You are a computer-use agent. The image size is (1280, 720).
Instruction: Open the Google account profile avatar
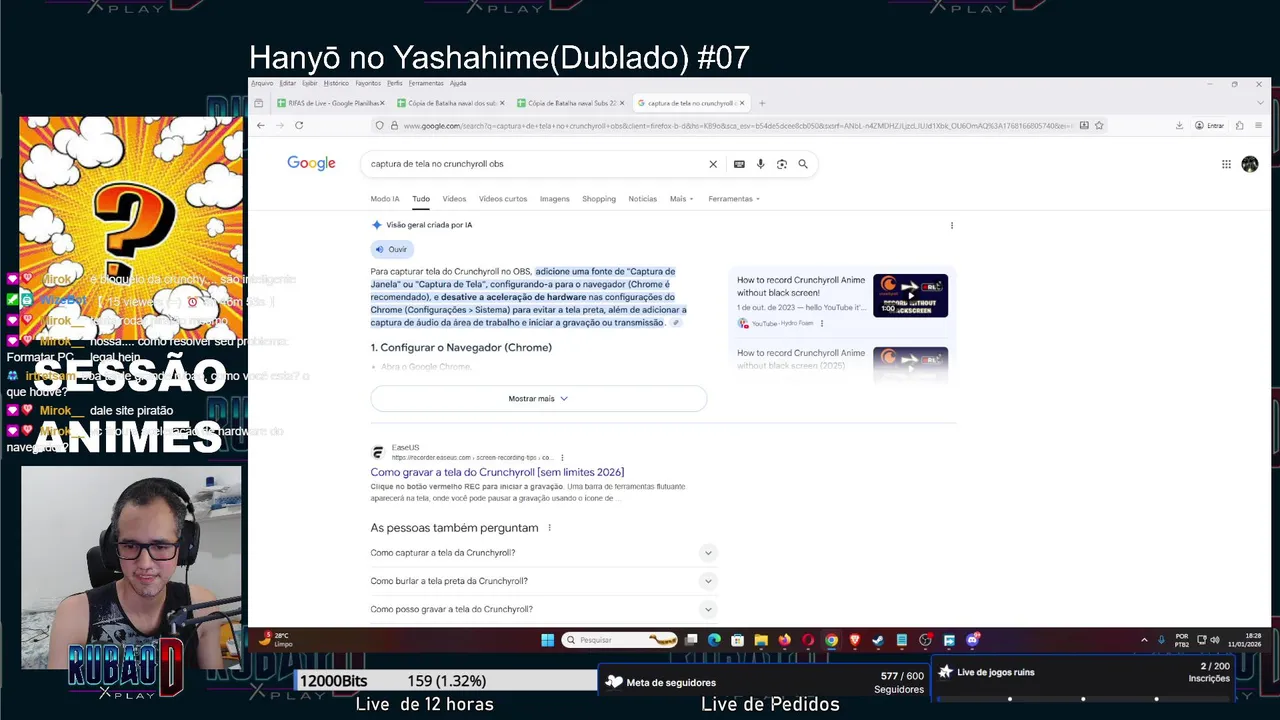[1250, 164]
